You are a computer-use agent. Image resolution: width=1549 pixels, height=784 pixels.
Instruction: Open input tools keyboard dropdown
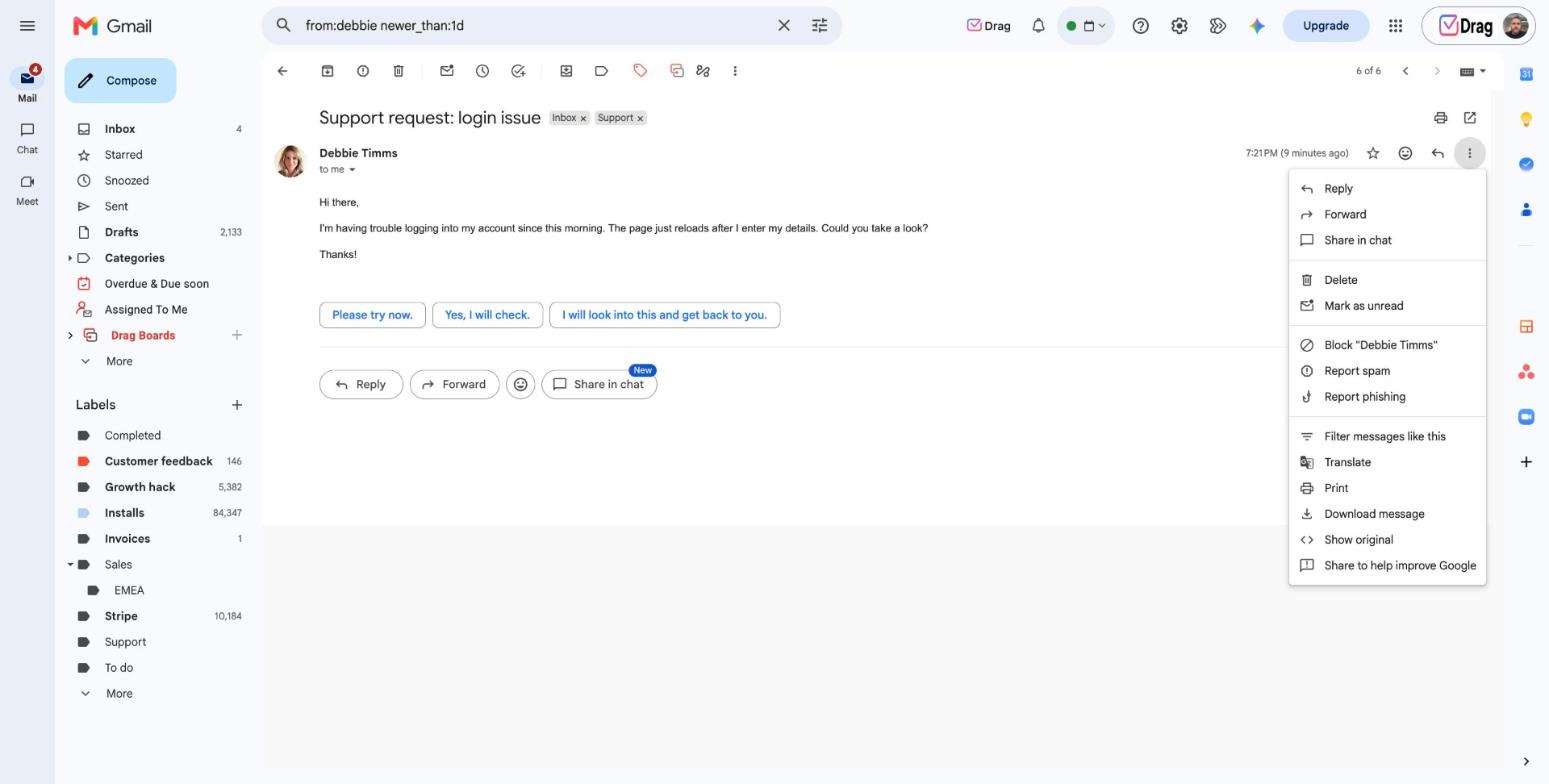[x=1474, y=71]
